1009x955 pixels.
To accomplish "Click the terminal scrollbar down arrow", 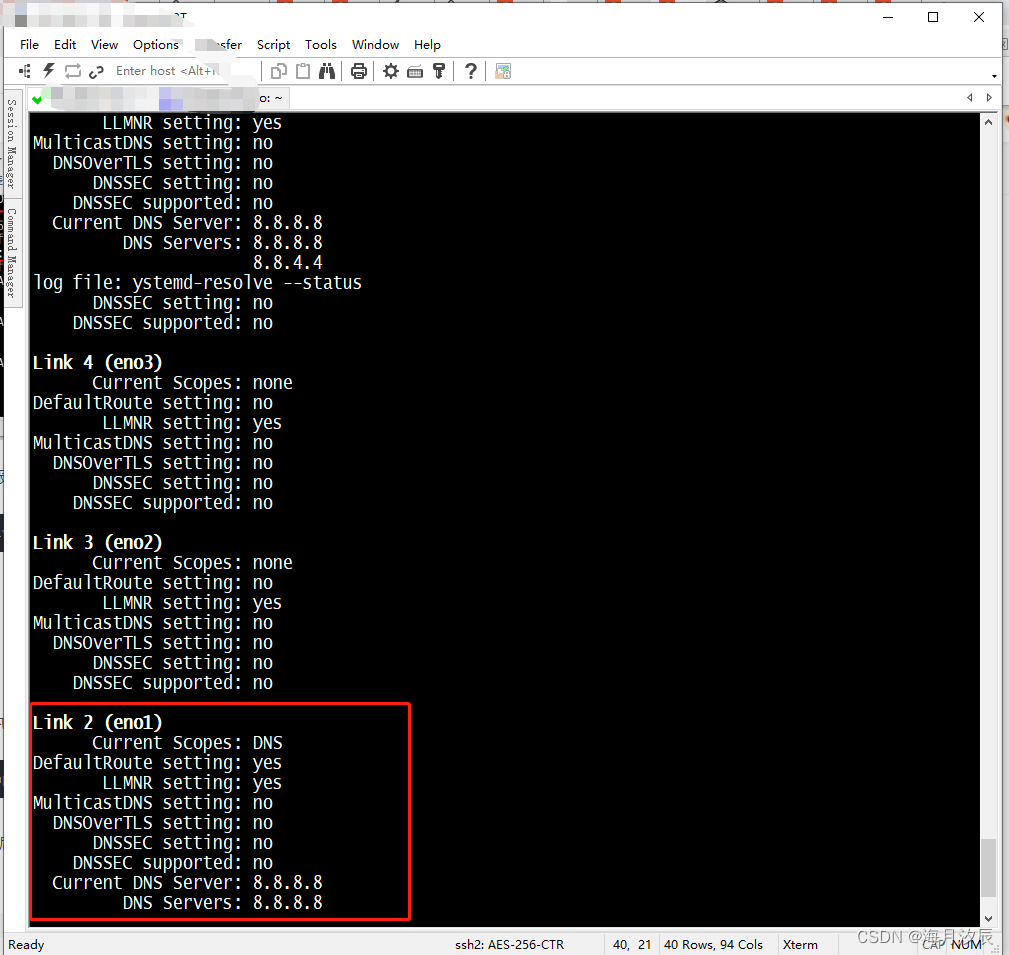I will (x=988, y=919).
